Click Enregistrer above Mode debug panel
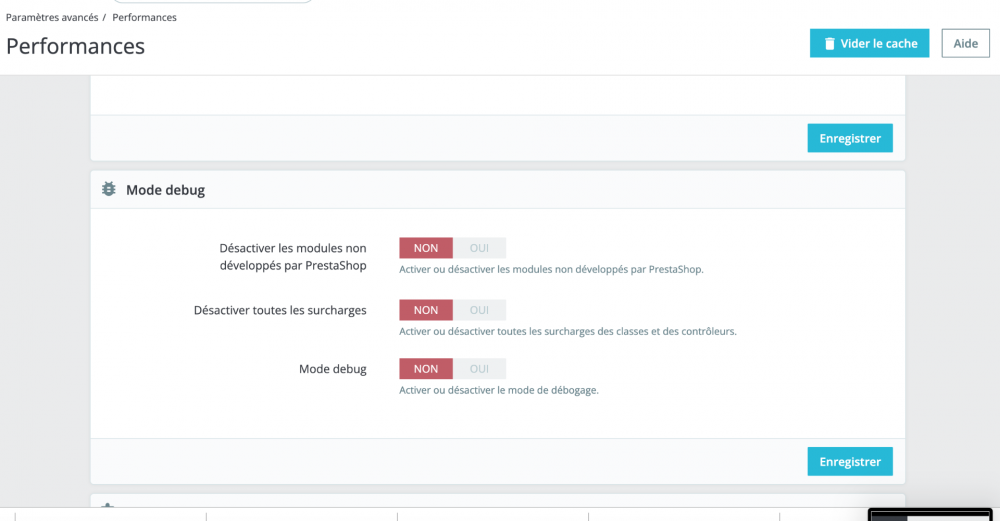The width and height of the screenshot is (1000, 521). (850, 138)
